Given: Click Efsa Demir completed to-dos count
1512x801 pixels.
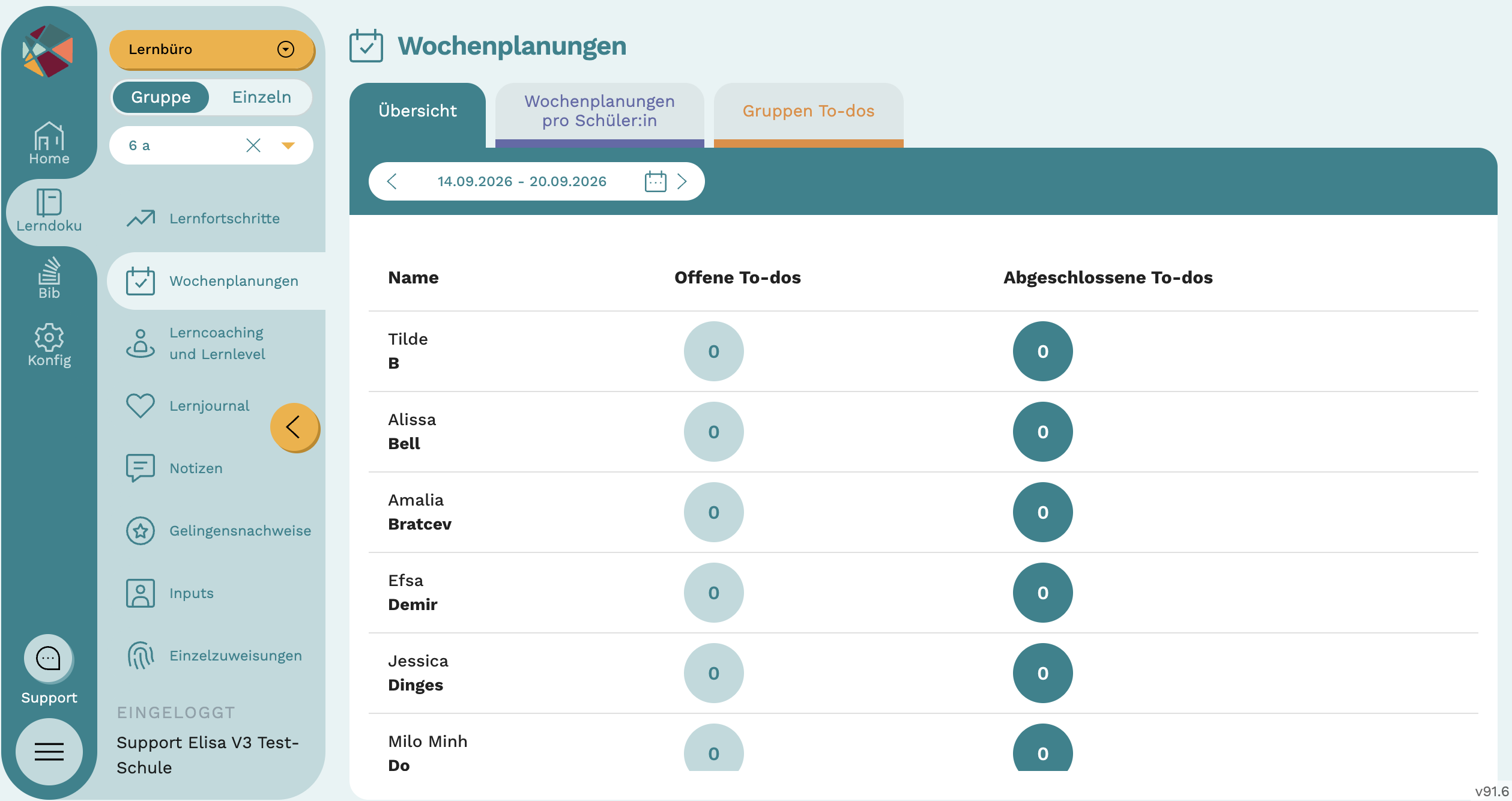Looking at the screenshot, I should tap(1042, 593).
